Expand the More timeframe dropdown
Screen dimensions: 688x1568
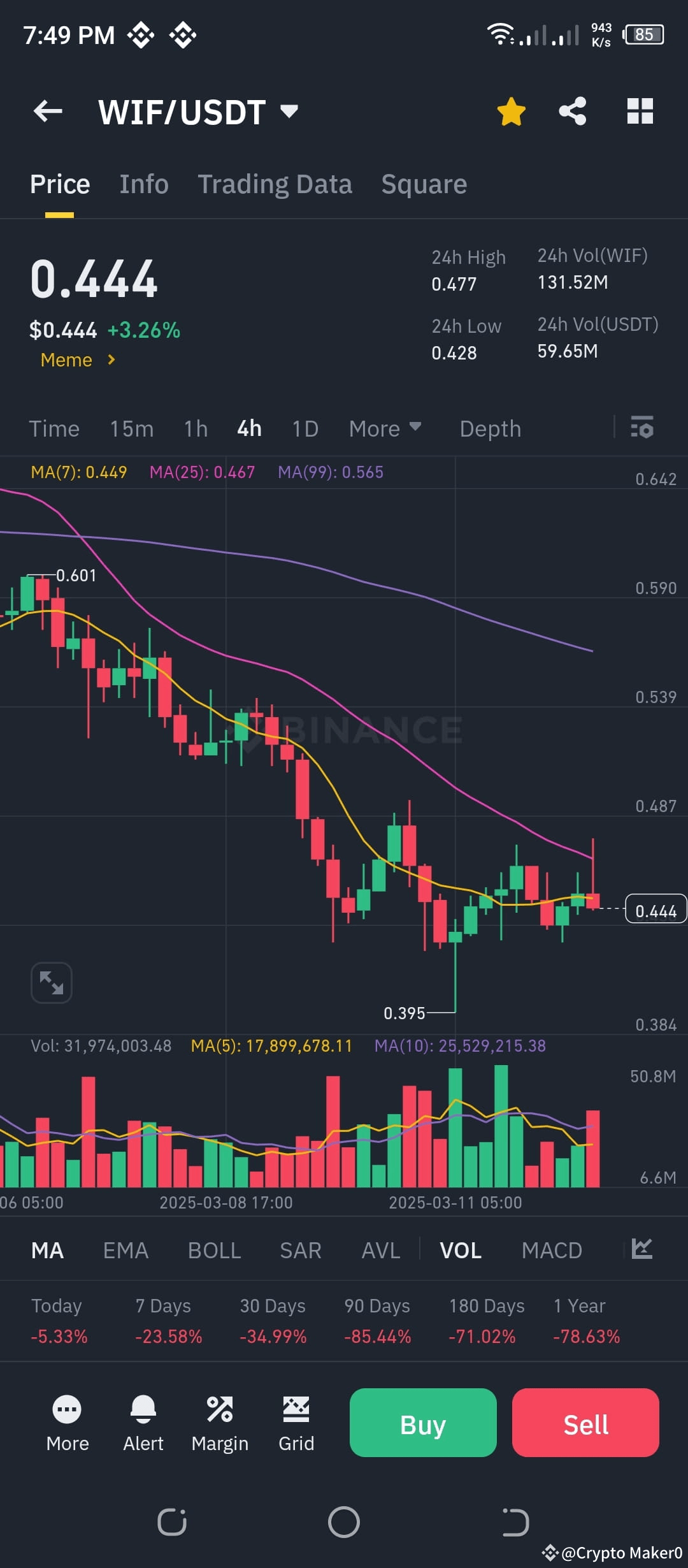click(385, 428)
